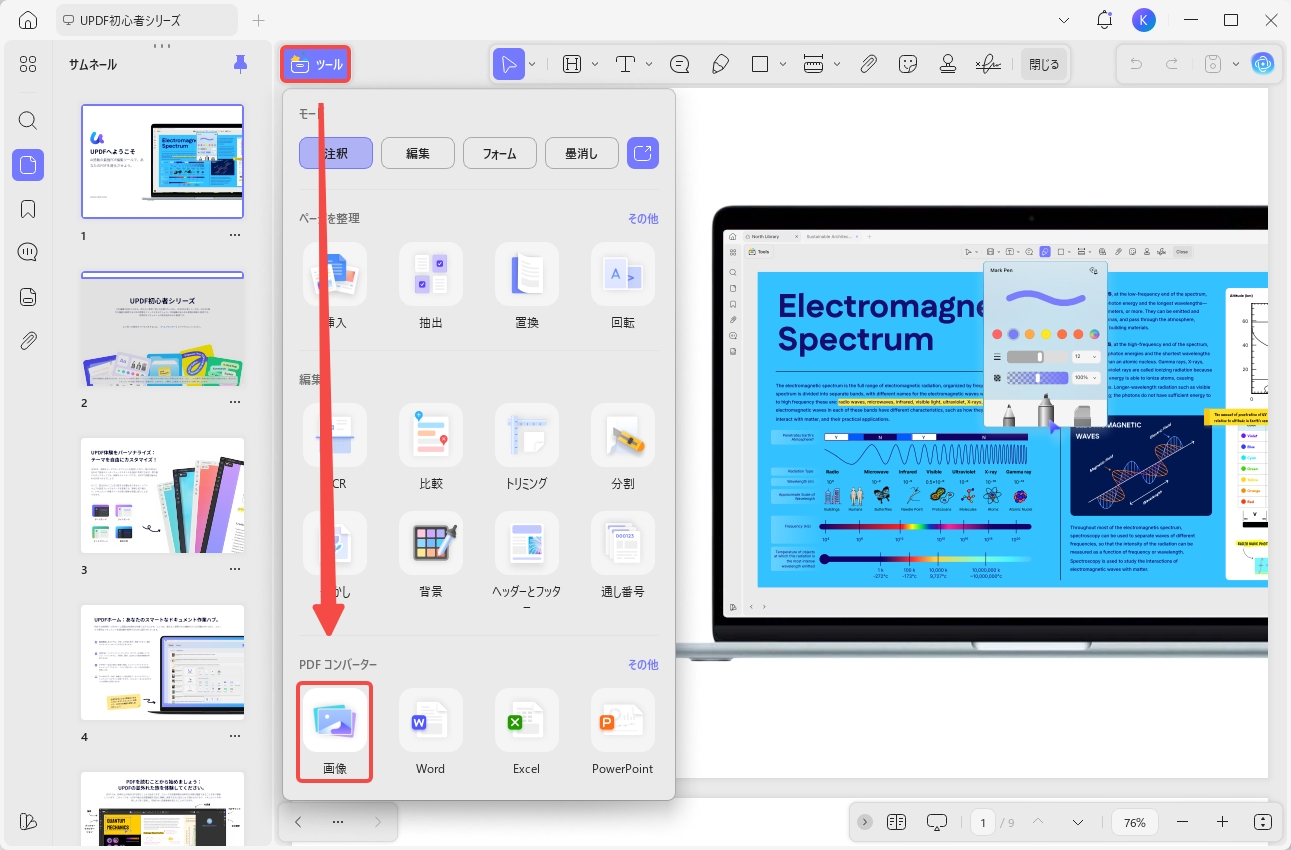
Task: Convert the PDF to Word
Action: click(x=431, y=733)
